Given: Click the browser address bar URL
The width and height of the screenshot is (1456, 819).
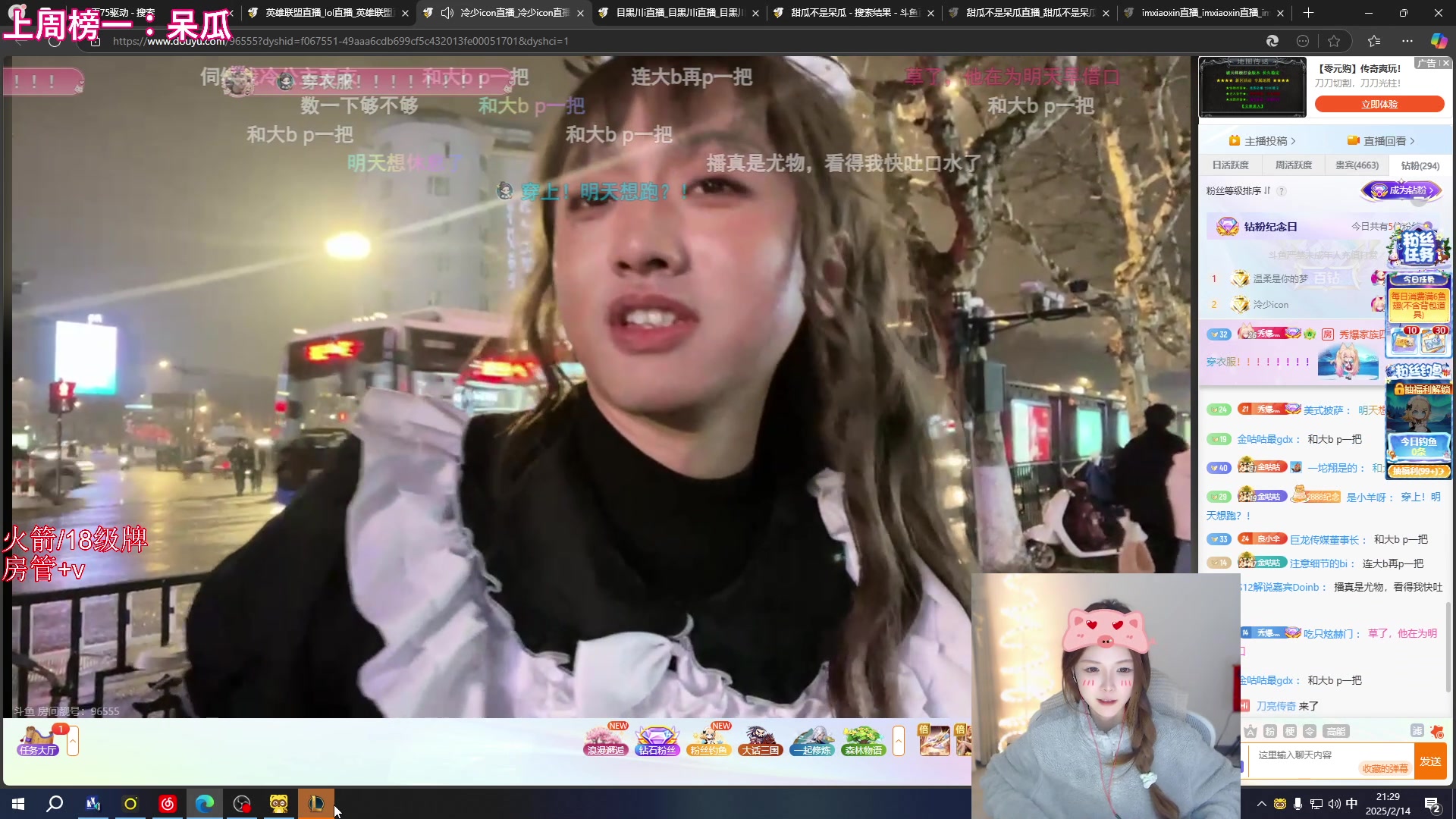Looking at the screenshot, I should pyautogui.click(x=340, y=41).
